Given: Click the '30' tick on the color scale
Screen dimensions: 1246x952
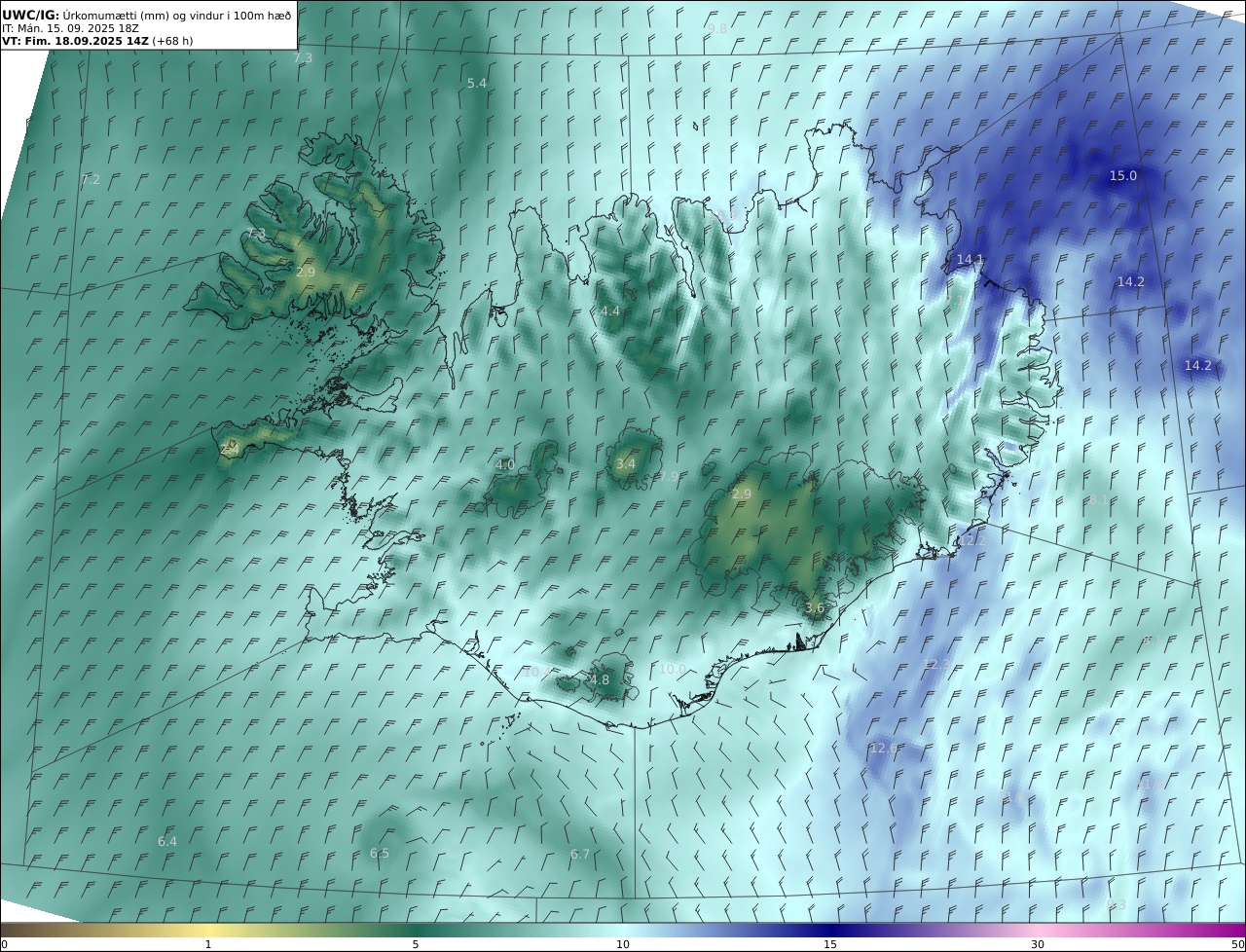Looking at the screenshot, I should pos(1038,944).
